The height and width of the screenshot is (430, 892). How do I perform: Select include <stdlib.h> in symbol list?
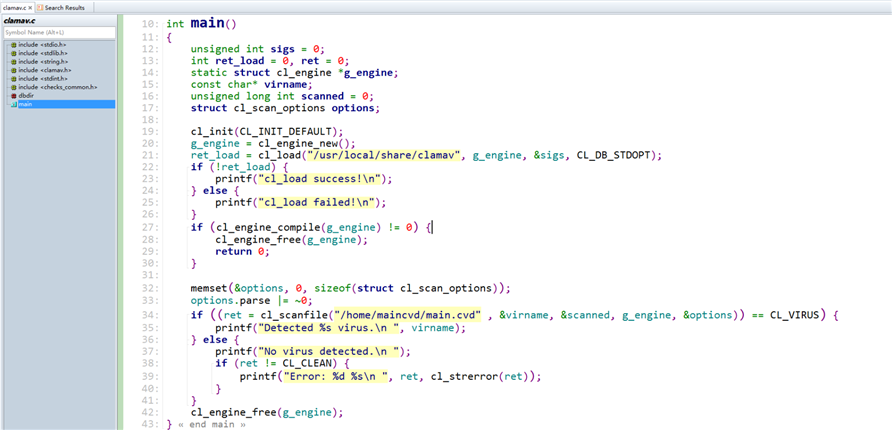[42, 53]
